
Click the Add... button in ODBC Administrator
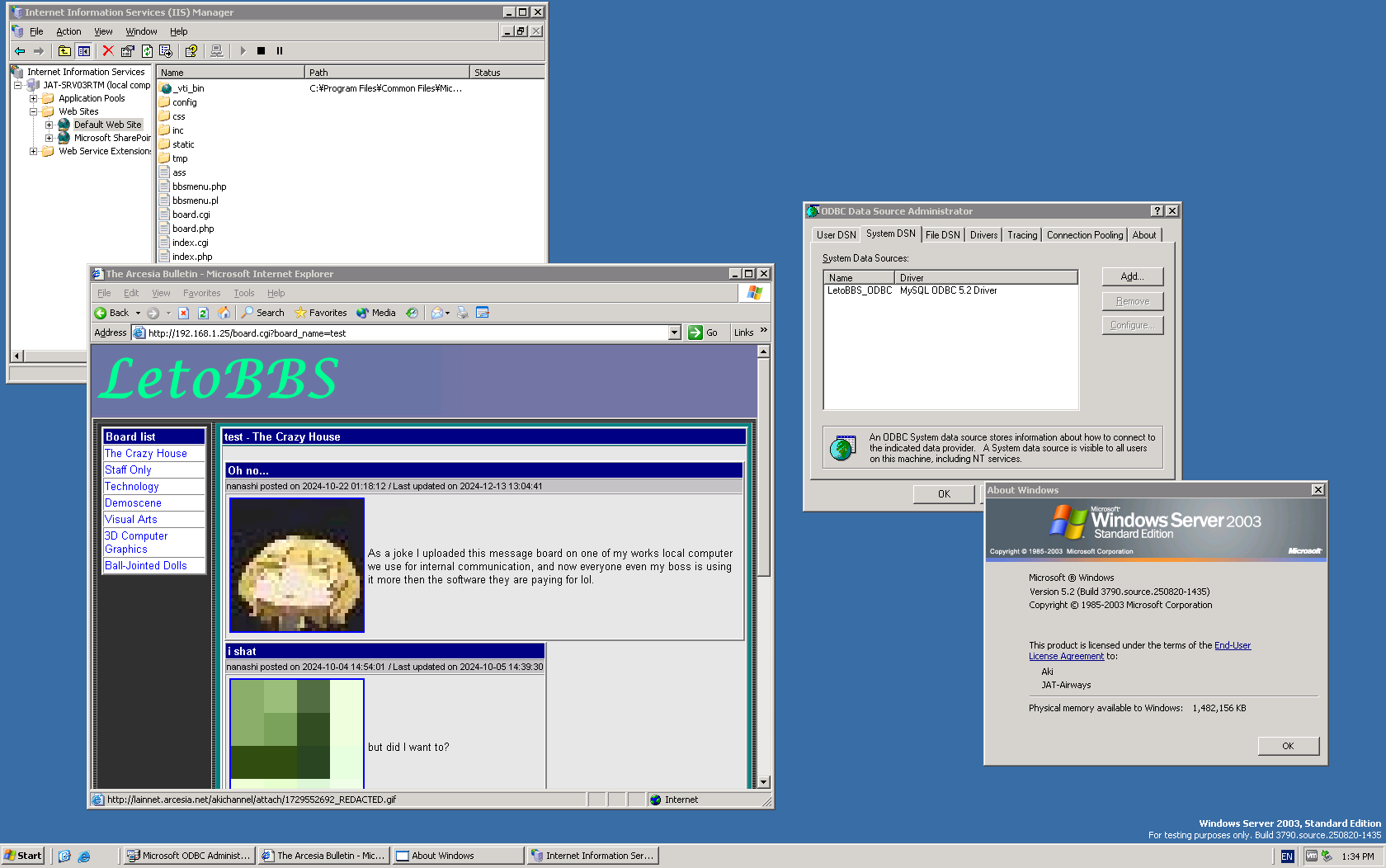[1132, 276]
